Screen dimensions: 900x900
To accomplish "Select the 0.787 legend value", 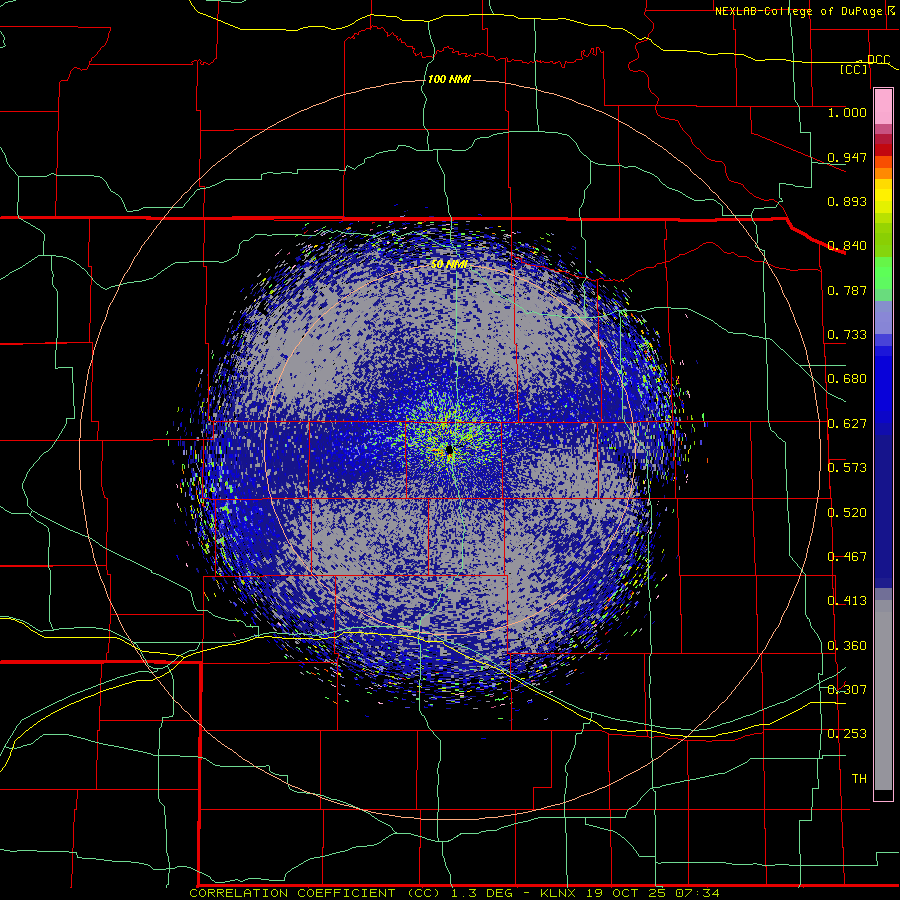I will (x=847, y=290).
